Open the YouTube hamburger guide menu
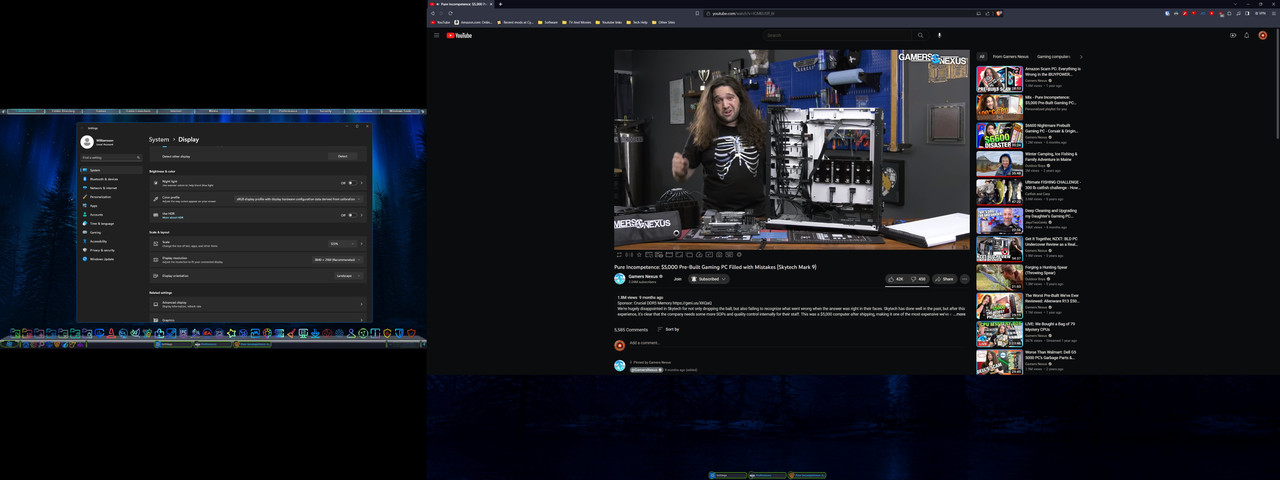 [x=436, y=35]
